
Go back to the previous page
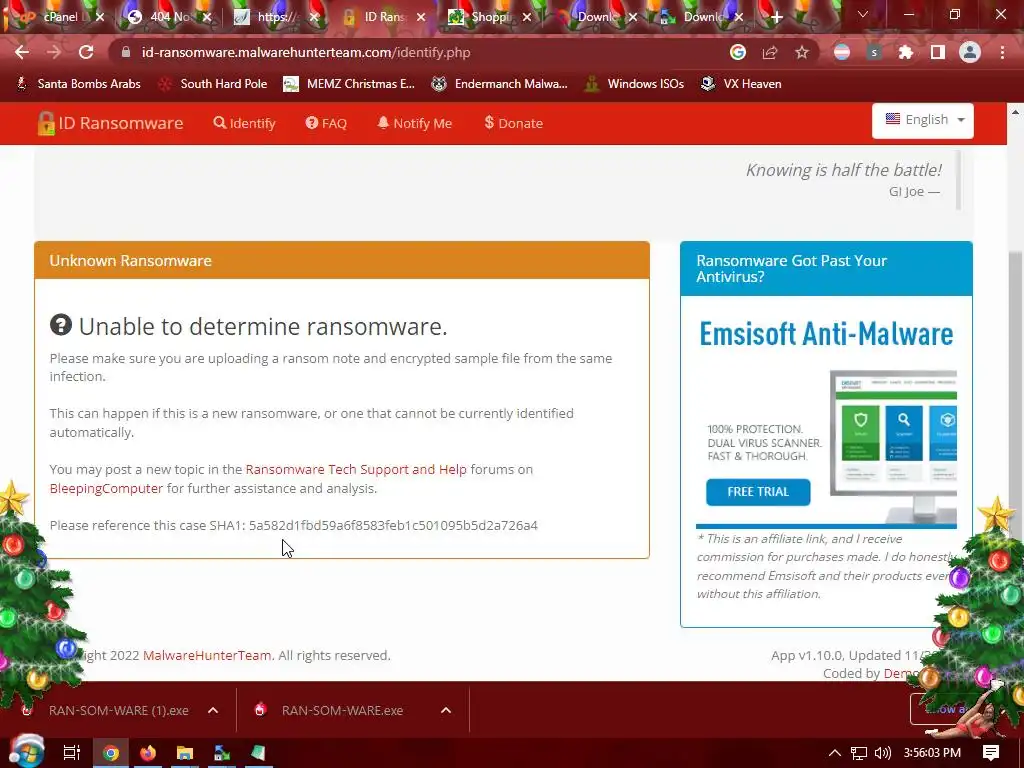point(22,52)
